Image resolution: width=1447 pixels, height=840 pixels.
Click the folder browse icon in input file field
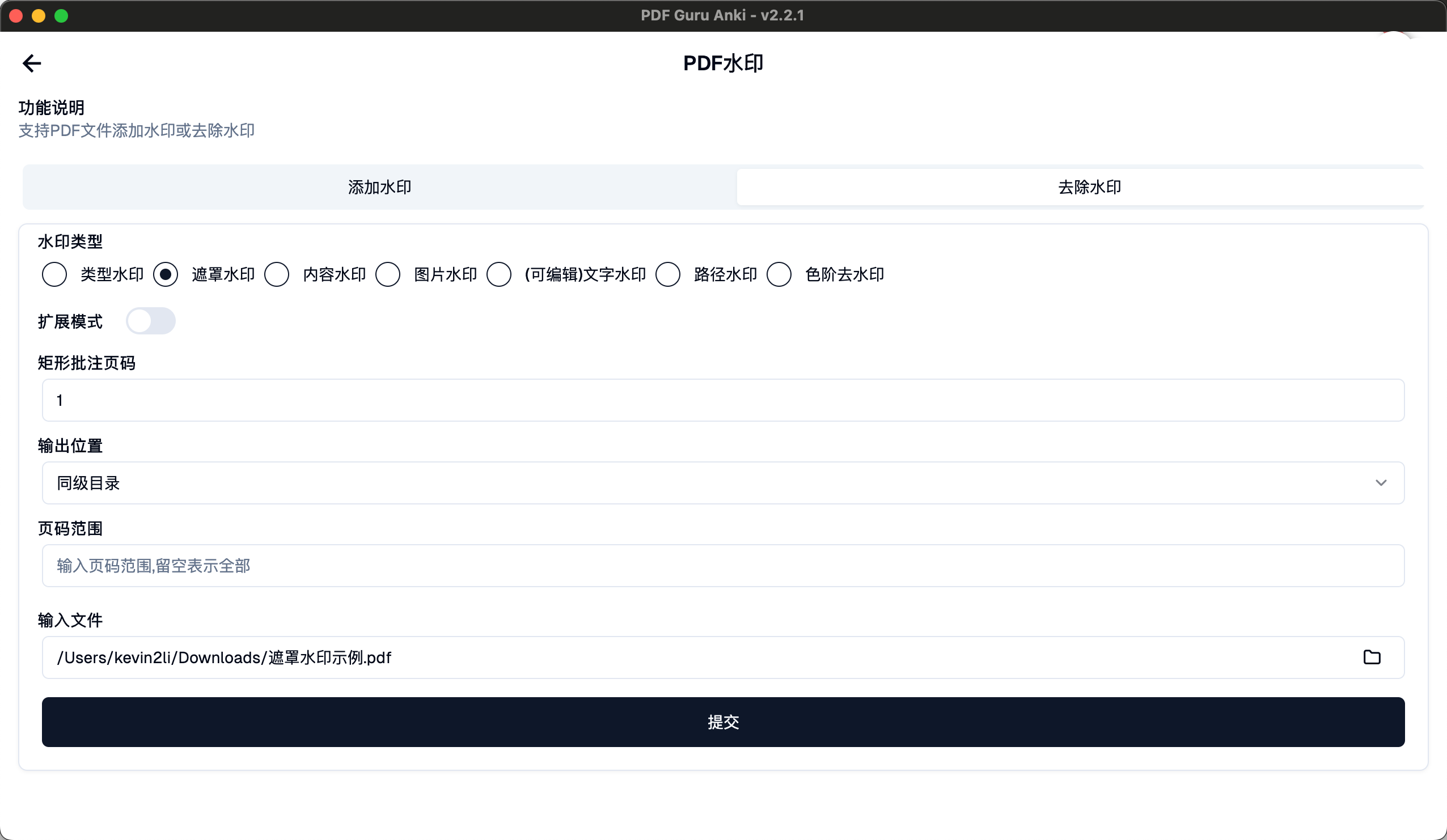click(1371, 657)
